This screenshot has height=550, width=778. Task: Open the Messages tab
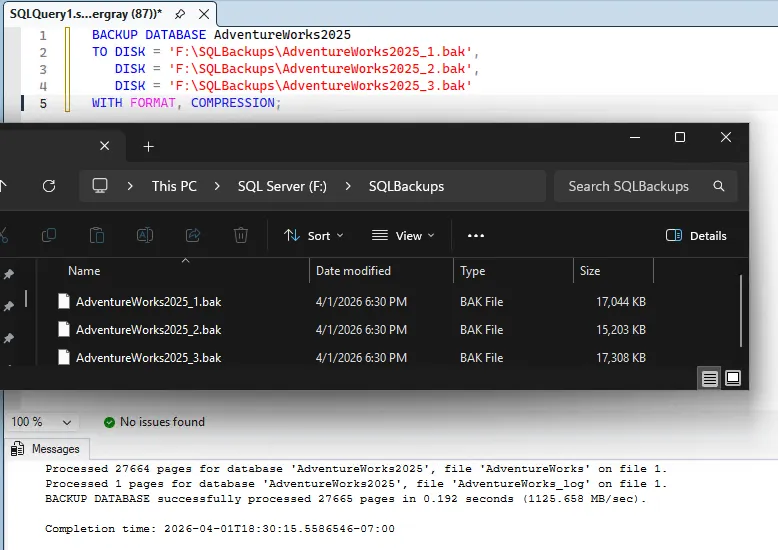point(46,449)
